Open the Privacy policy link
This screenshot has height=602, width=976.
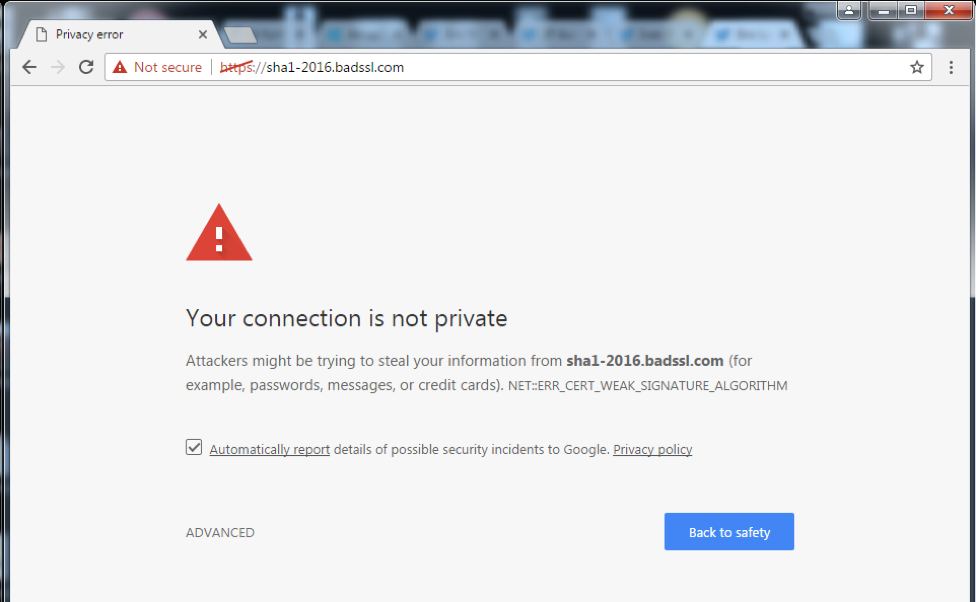click(652, 449)
